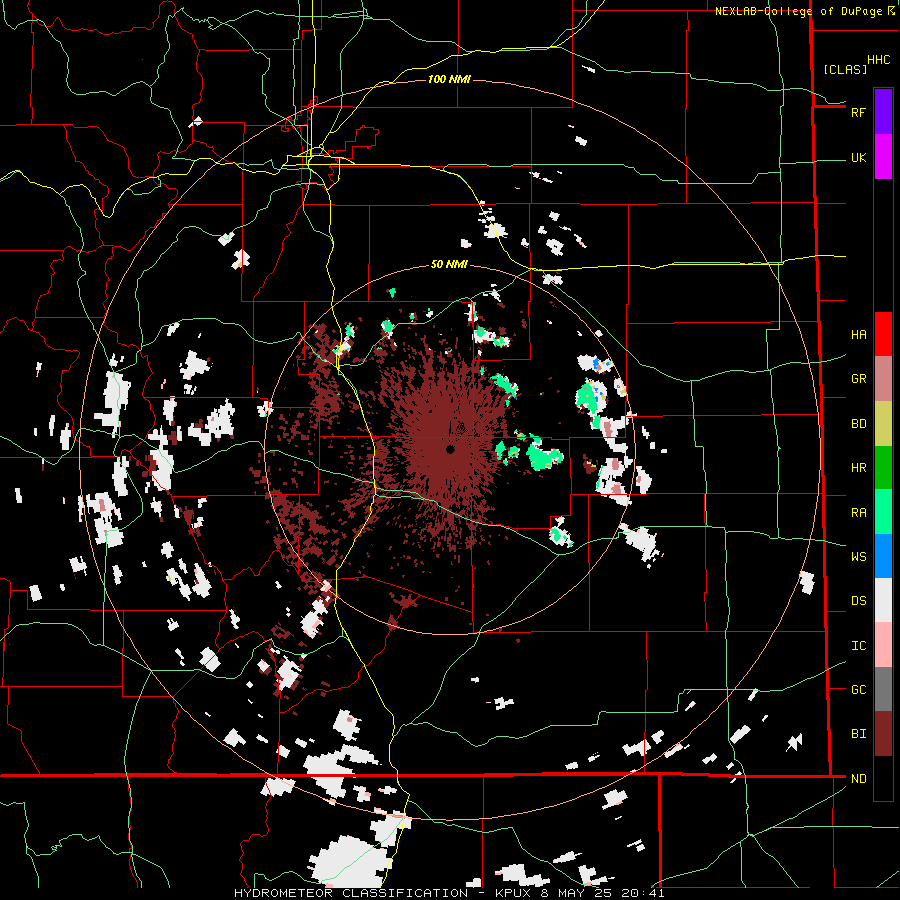Viewport: 900px width, 900px height.
Task: Click the HYDROMETEOR CLASSIFICATION title text
Action: (x=351, y=893)
